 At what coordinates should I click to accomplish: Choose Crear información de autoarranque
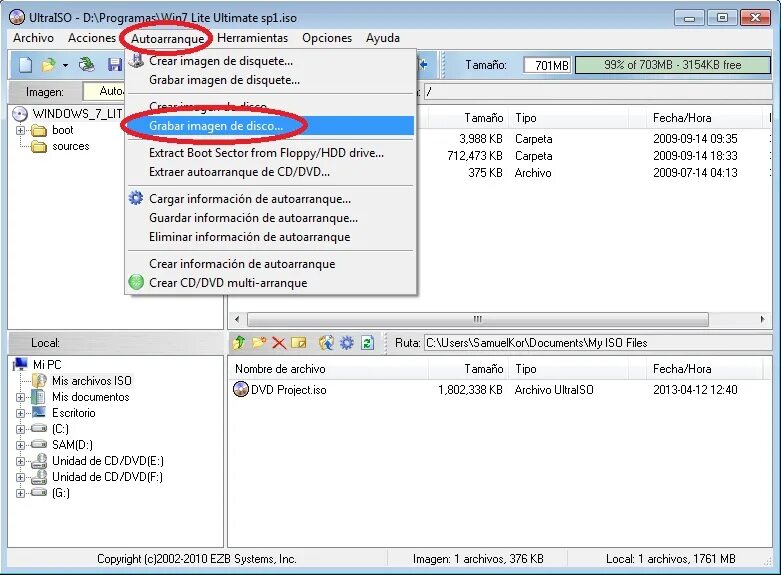click(x=270, y=264)
